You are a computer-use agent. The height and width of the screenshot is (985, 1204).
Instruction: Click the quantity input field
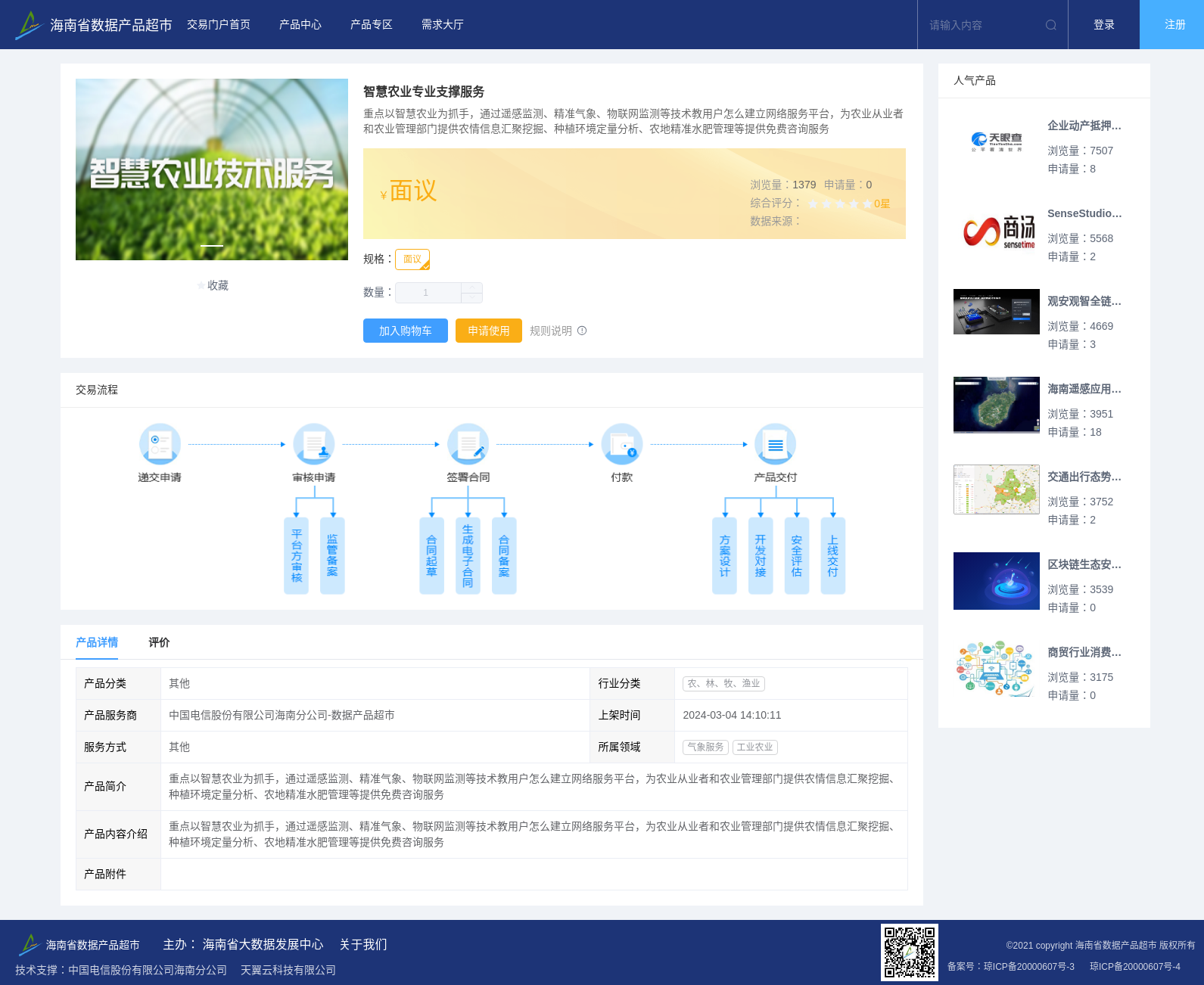428,293
